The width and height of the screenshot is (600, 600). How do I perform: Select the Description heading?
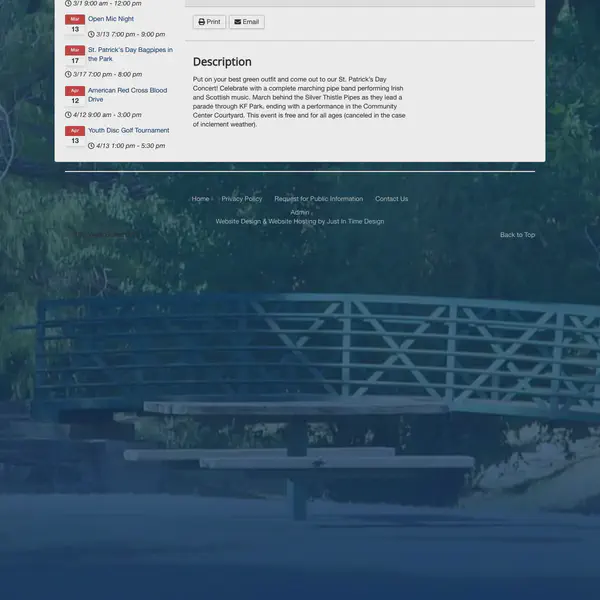click(x=222, y=62)
